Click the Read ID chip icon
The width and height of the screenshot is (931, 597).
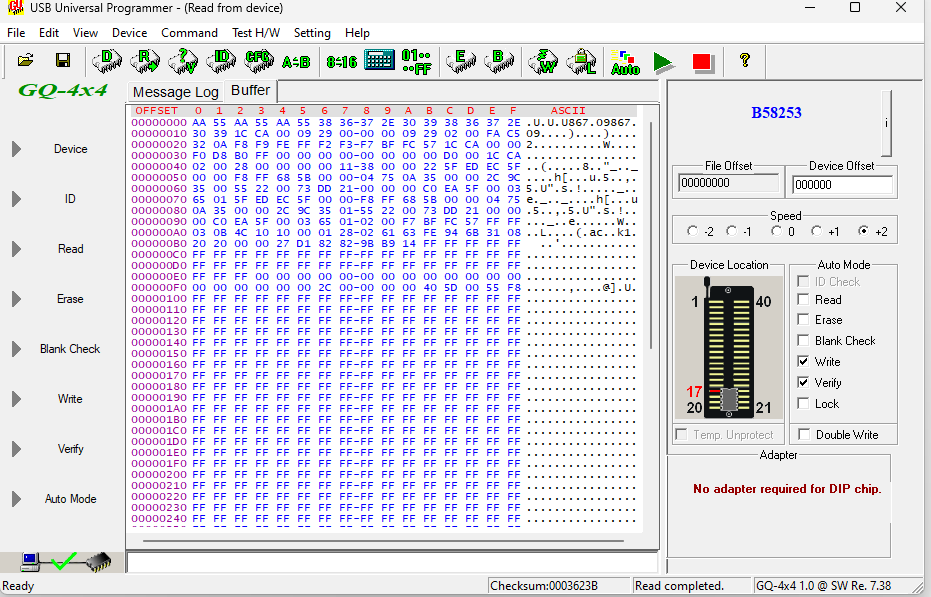click(221, 61)
